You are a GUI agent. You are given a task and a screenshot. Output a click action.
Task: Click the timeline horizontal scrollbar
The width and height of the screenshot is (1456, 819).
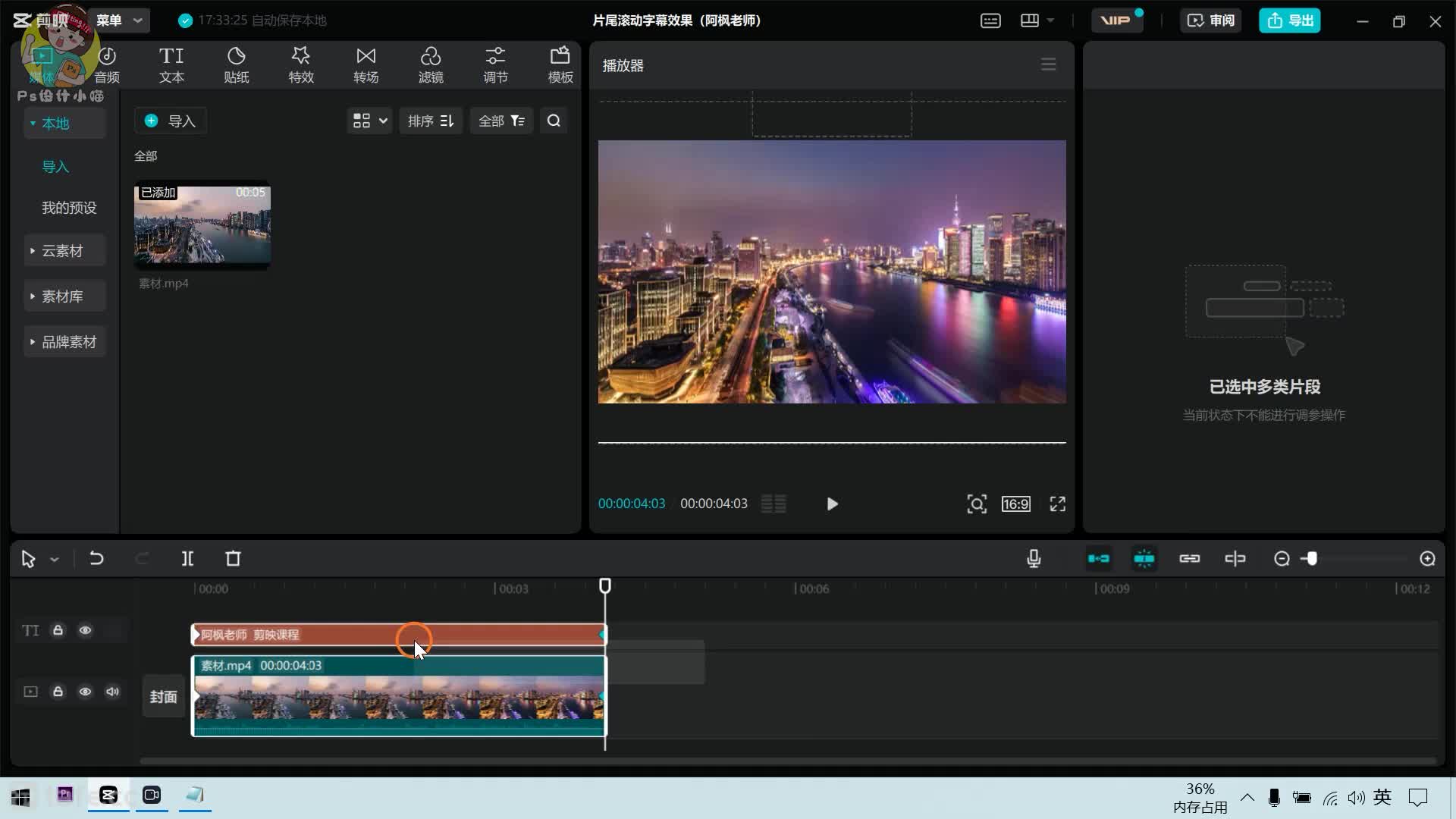coord(789,761)
